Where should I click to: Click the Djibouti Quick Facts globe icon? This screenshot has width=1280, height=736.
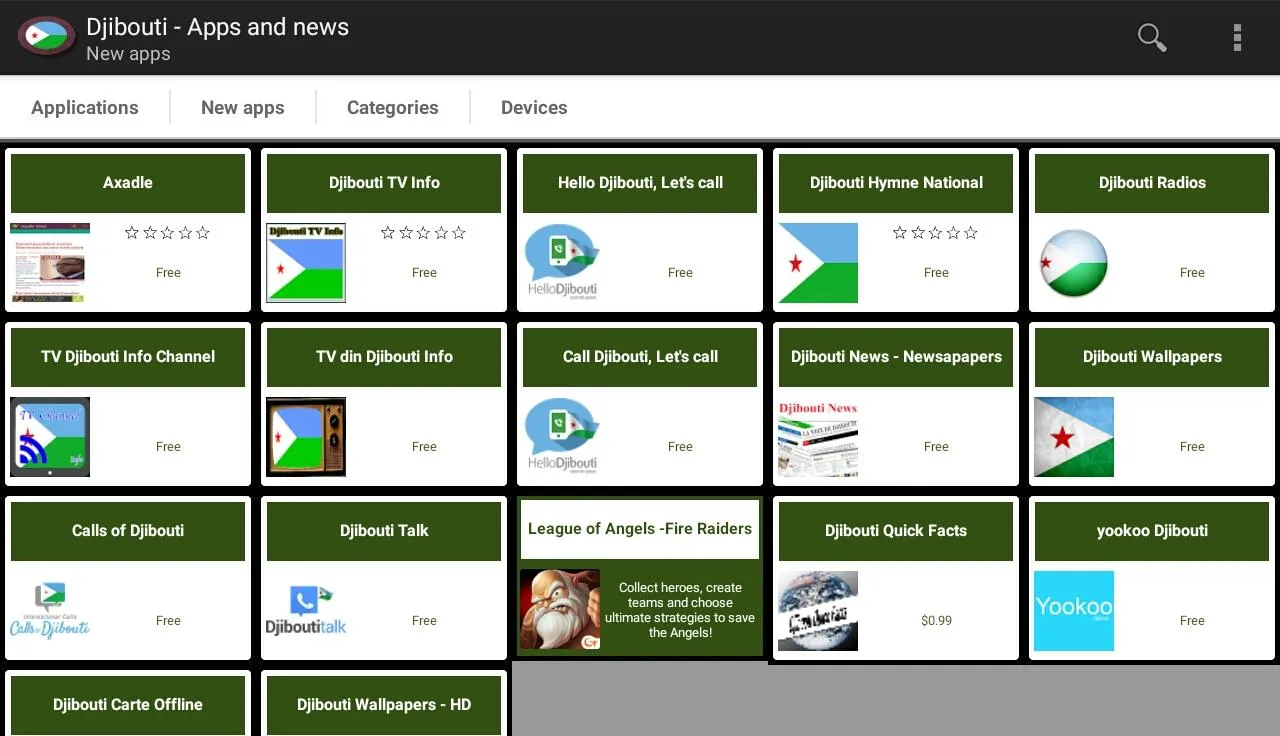coord(818,611)
